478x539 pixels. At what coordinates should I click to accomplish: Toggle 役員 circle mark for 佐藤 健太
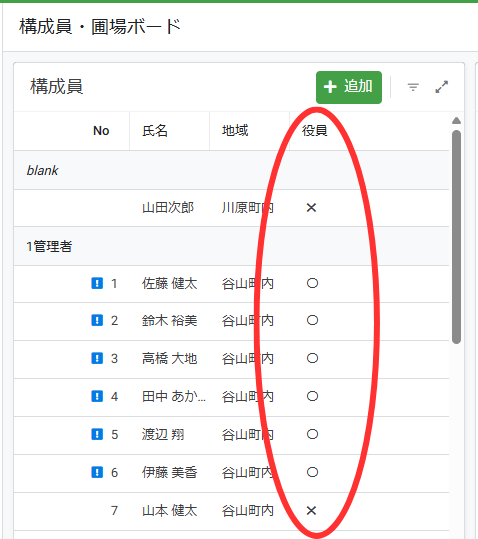point(312,283)
